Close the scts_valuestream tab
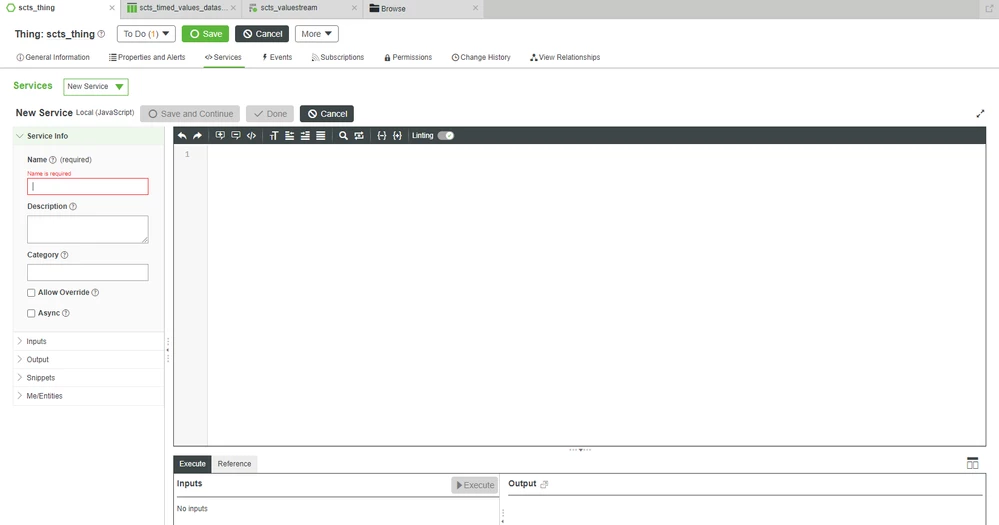The height and width of the screenshot is (525, 999). click(354, 8)
